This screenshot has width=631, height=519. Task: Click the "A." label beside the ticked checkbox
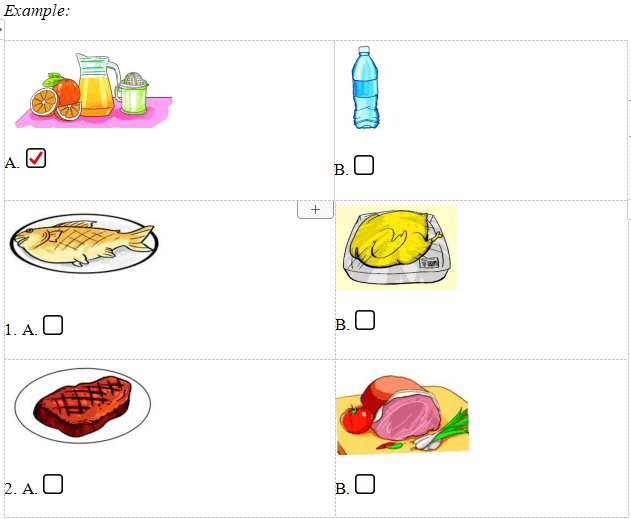pos(12,162)
